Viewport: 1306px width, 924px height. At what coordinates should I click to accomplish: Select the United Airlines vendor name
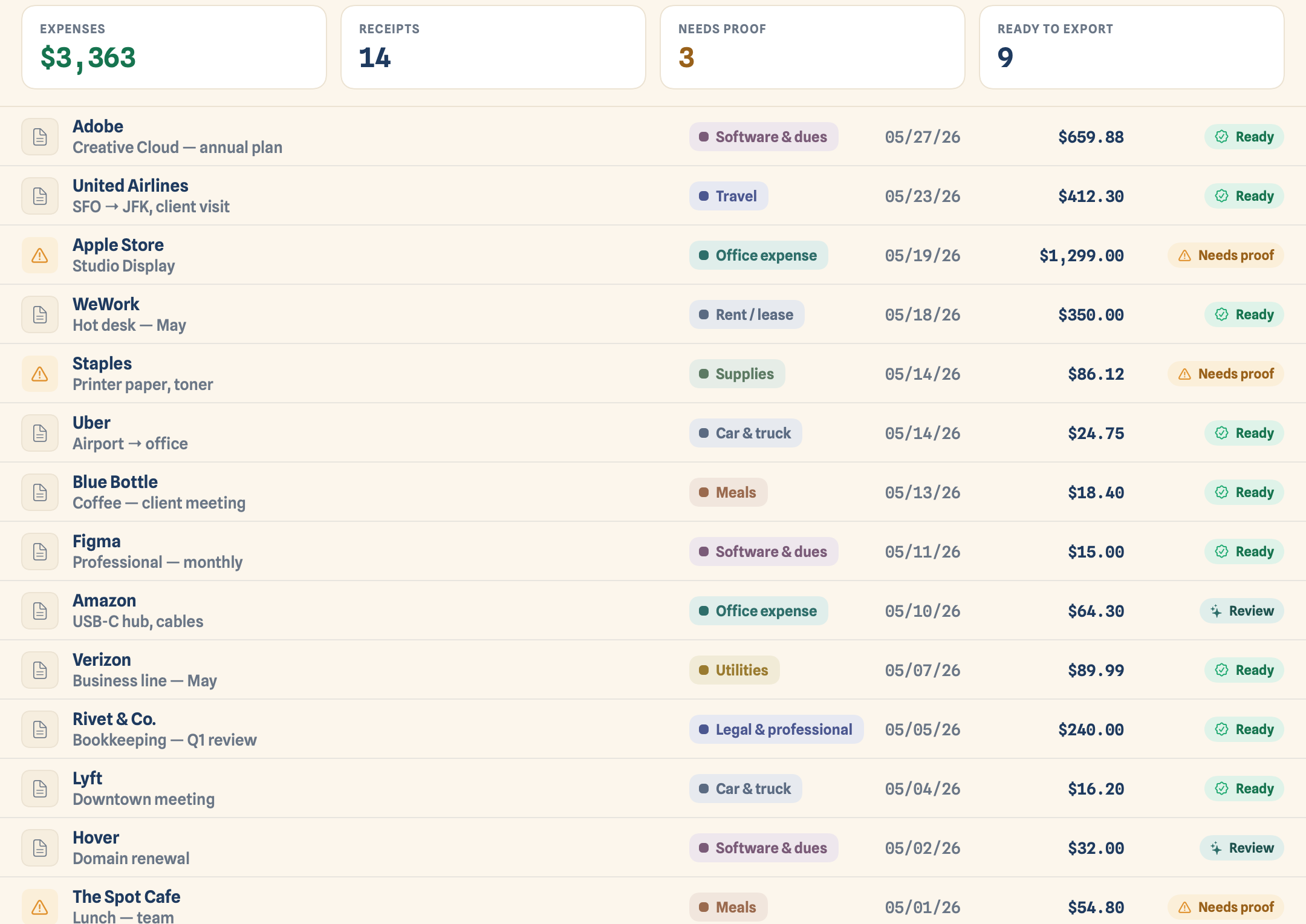(131, 186)
